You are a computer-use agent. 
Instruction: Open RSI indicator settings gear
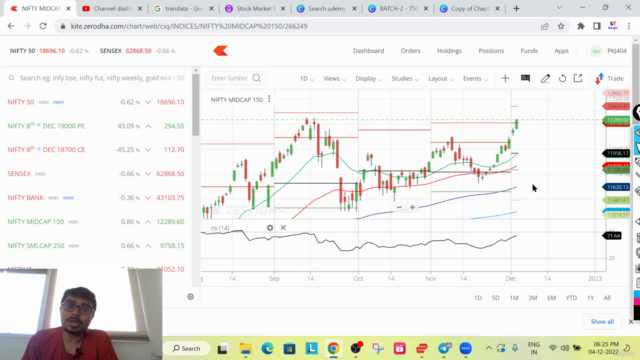[x=270, y=228]
